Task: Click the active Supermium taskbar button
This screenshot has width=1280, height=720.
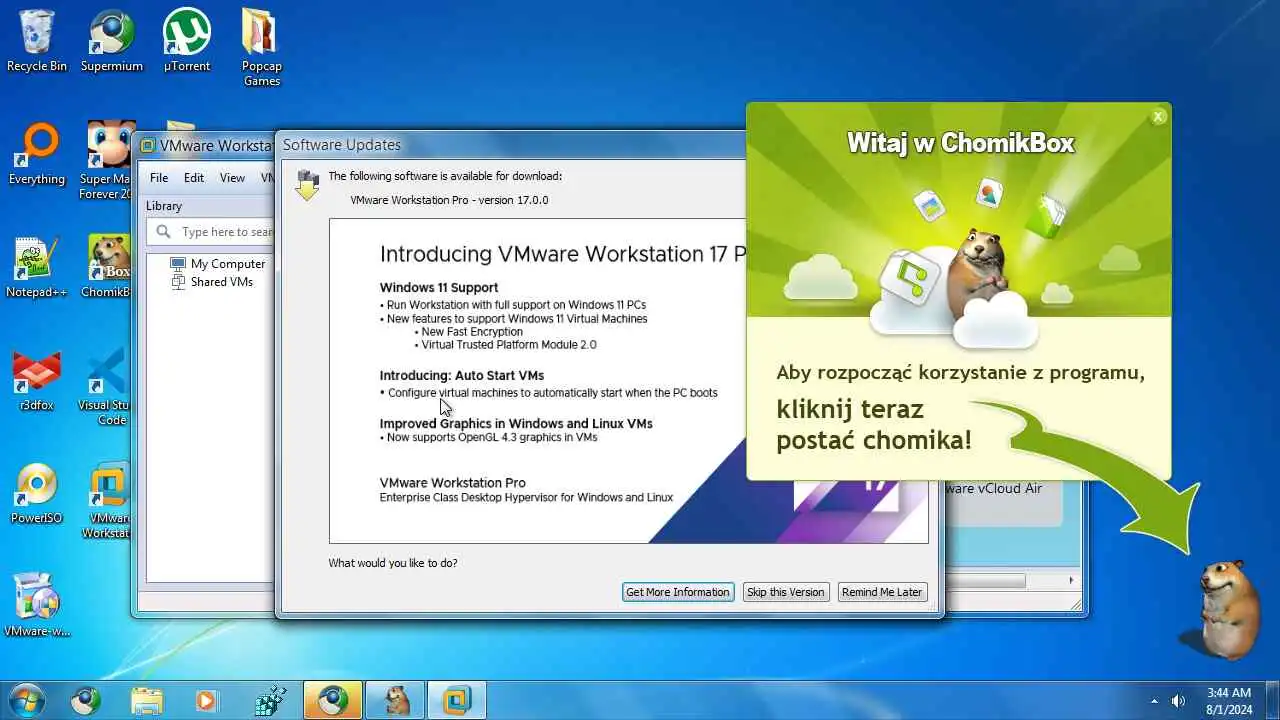Action: click(x=333, y=700)
